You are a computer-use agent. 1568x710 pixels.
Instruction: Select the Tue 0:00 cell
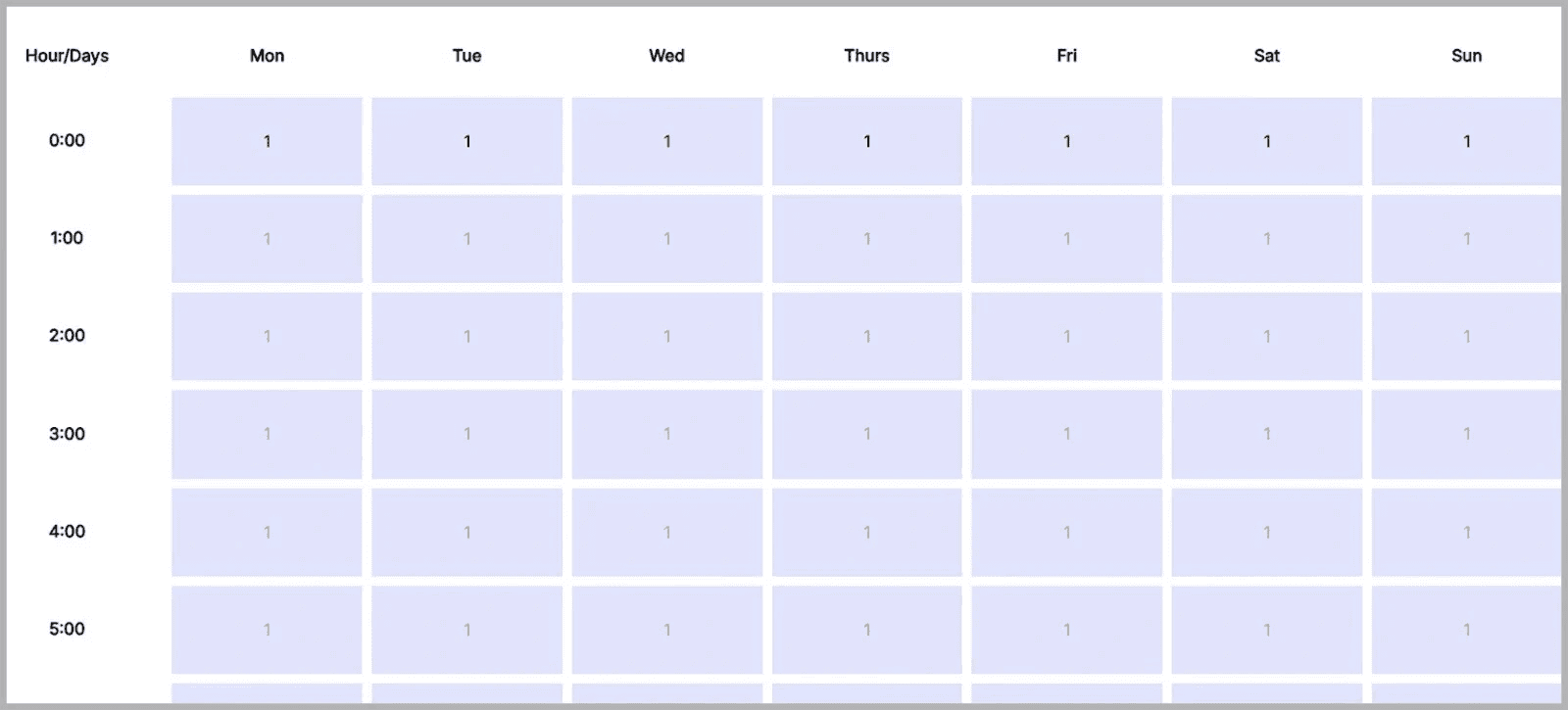pos(467,140)
